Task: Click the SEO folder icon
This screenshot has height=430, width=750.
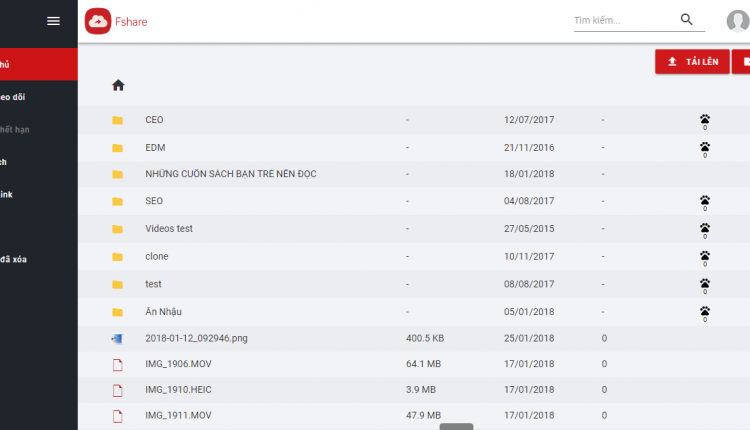Action: coord(118,201)
